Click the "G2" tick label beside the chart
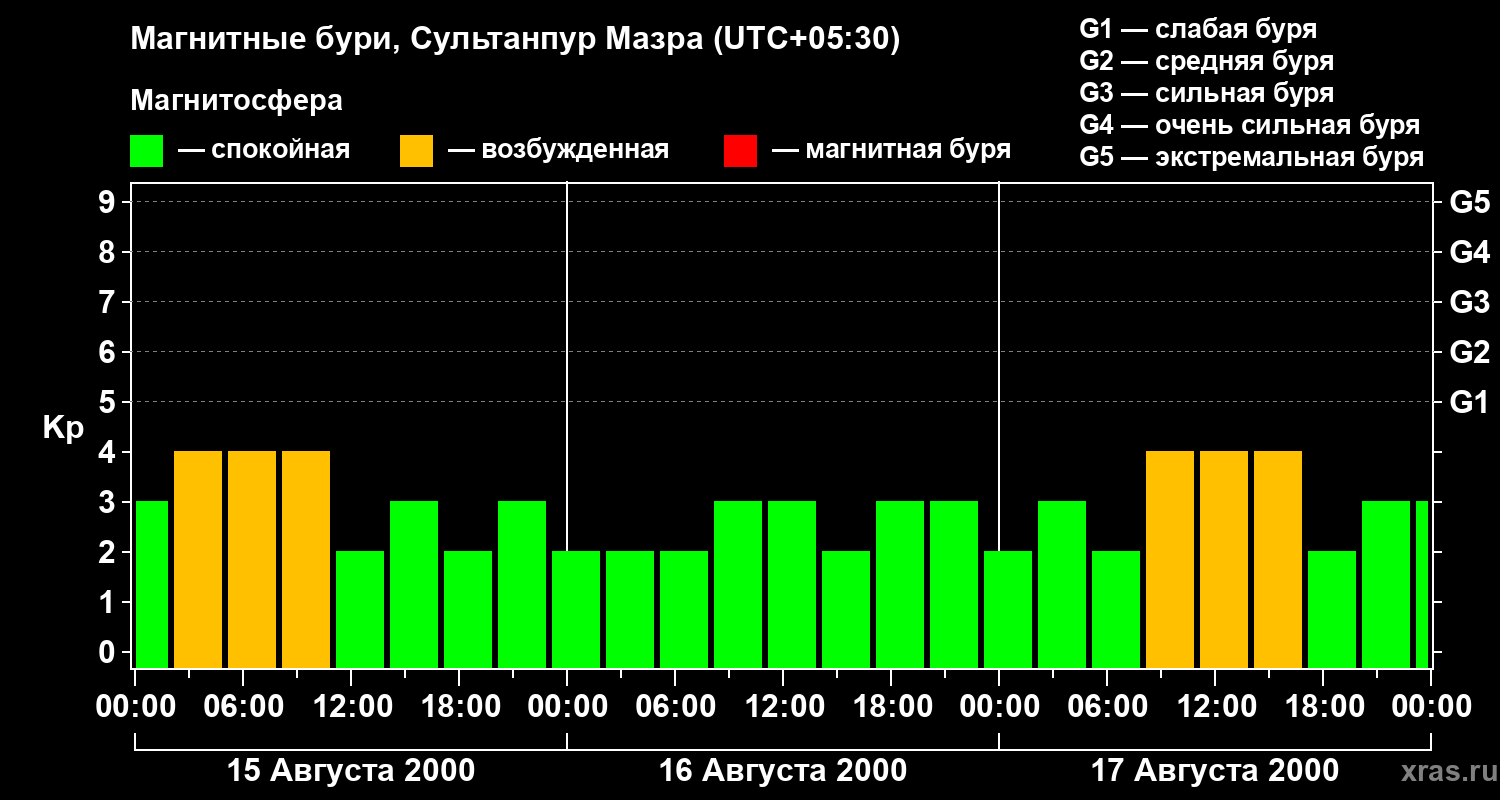The height and width of the screenshot is (800, 1500). (x=1470, y=352)
